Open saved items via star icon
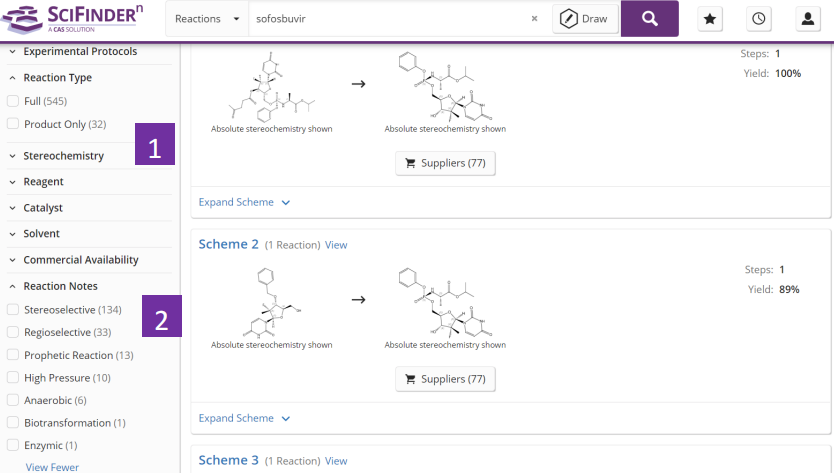This screenshot has width=834, height=473. pos(710,19)
